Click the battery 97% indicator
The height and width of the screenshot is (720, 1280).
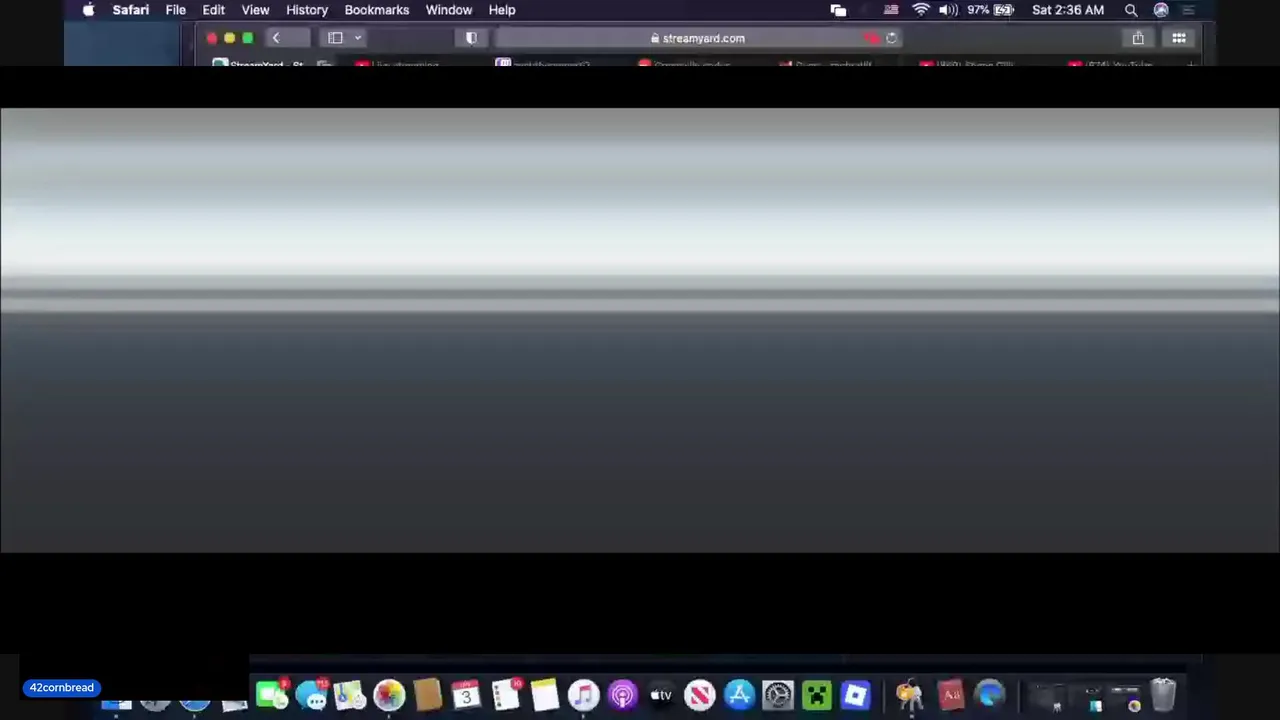990,10
